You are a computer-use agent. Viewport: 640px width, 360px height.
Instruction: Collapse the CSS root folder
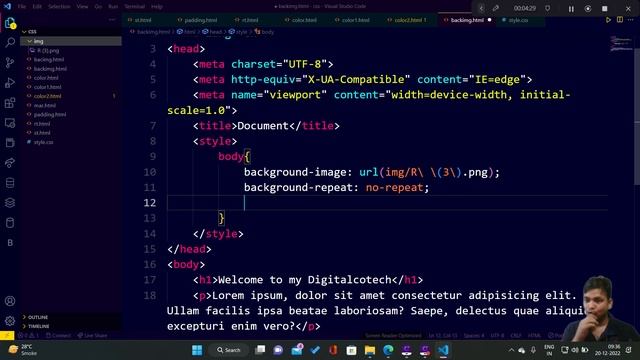tap(71, 31)
